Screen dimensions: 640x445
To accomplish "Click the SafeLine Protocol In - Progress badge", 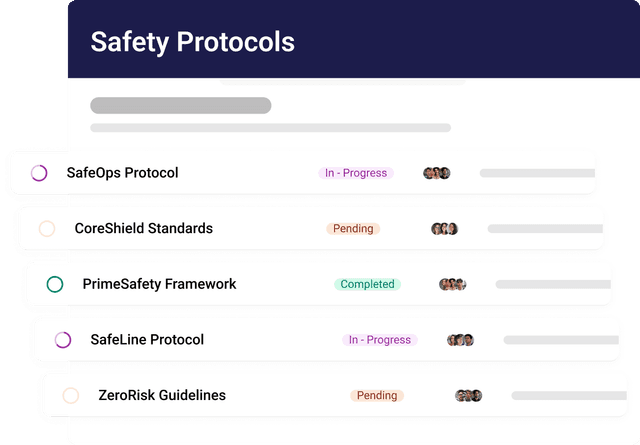I will pyautogui.click(x=380, y=340).
